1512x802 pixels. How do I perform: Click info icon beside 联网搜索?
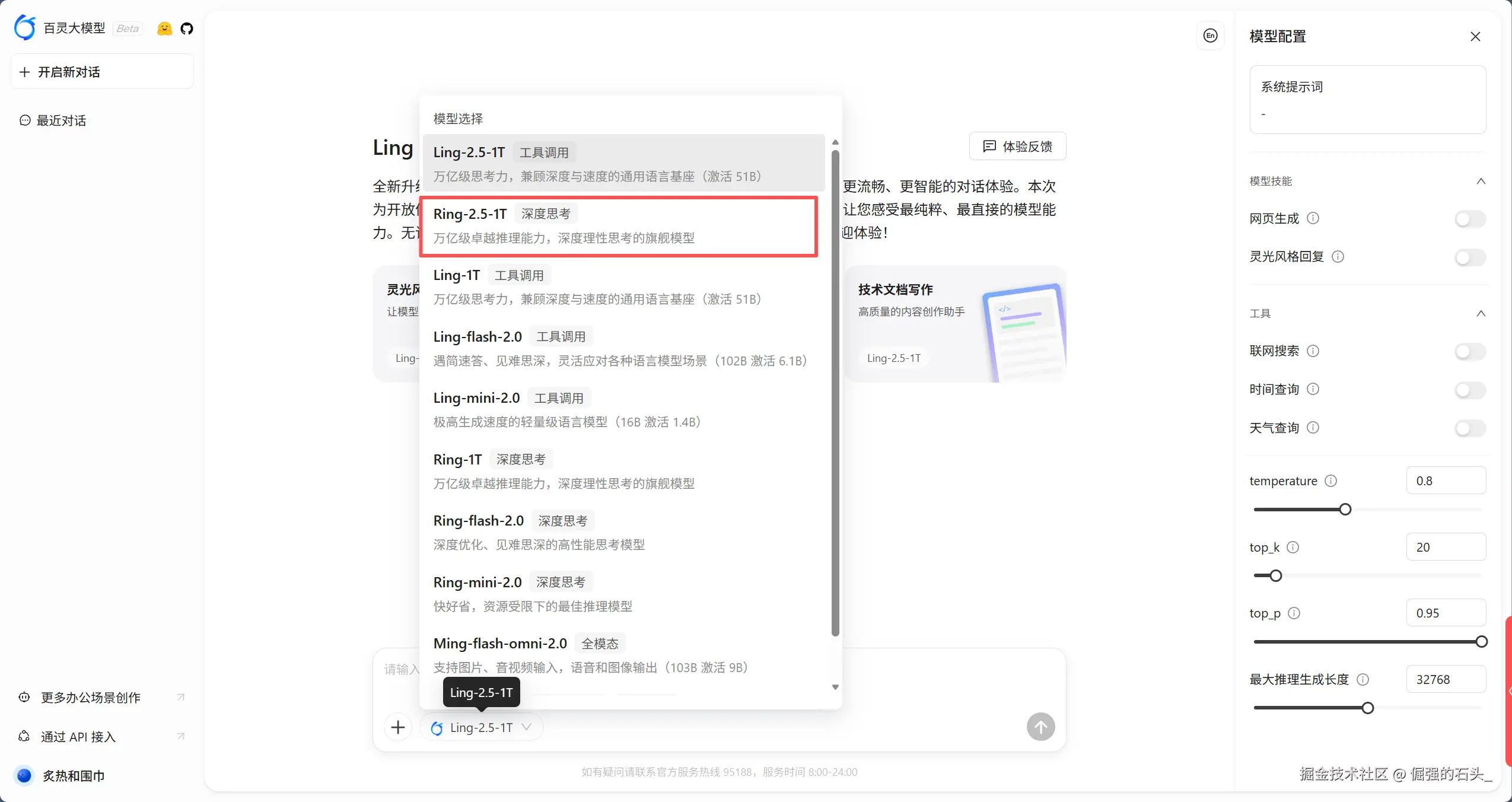(x=1313, y=351)
